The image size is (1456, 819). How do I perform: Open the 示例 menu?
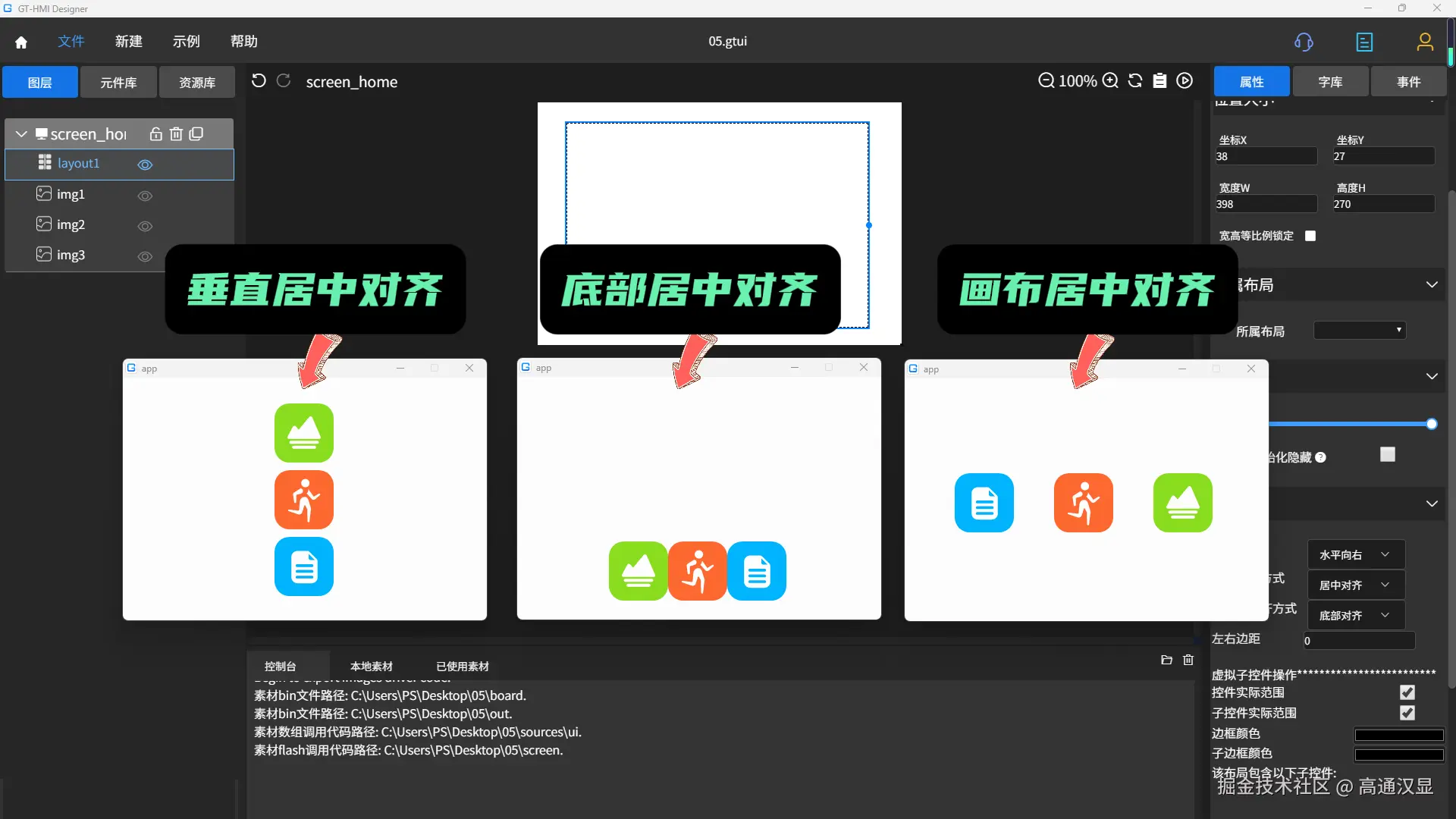point(186,42)
